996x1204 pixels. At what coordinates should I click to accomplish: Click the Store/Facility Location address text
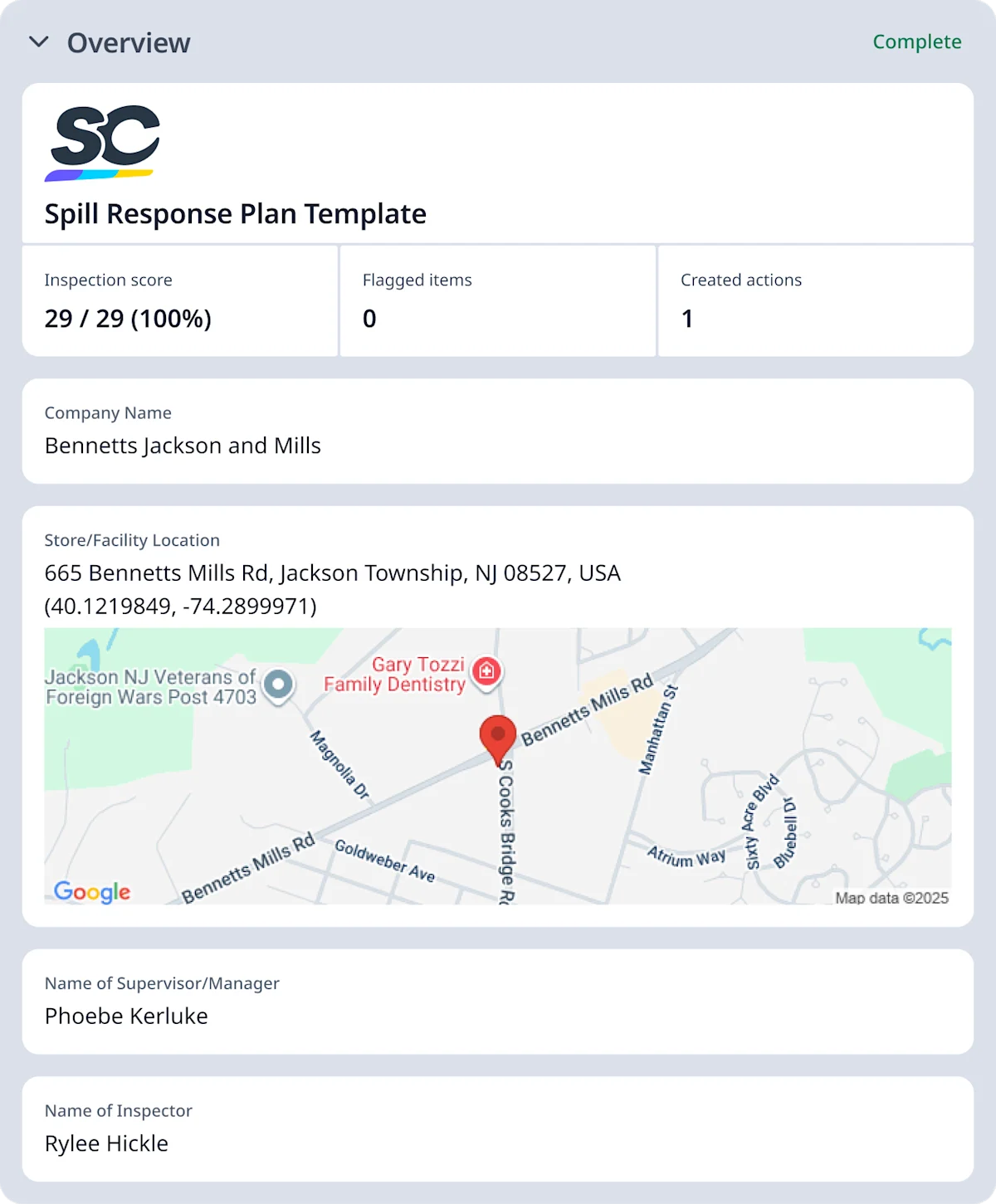[x=332, y=573]
